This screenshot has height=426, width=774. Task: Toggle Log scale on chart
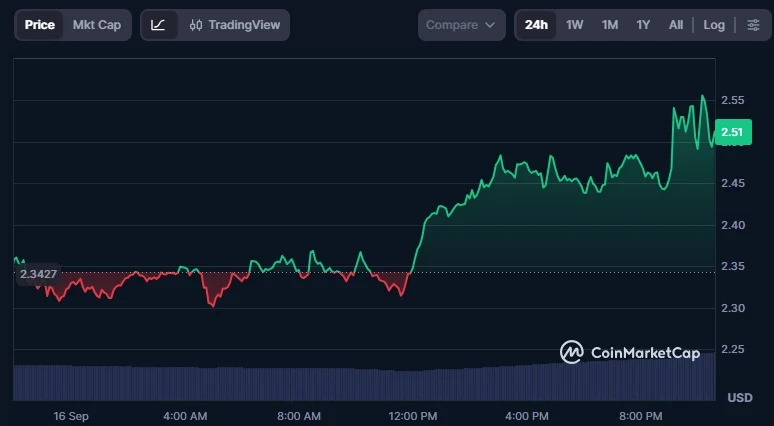click(x=714, y=25)
